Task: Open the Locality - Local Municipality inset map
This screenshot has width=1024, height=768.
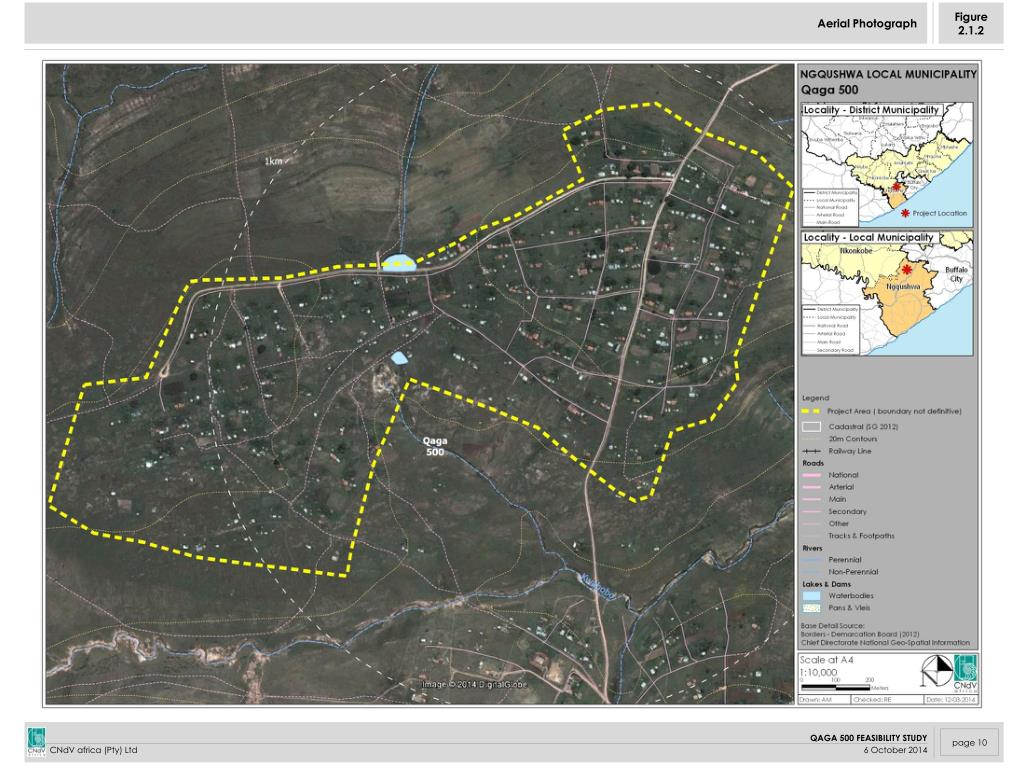Action: (x=888, y=293)
